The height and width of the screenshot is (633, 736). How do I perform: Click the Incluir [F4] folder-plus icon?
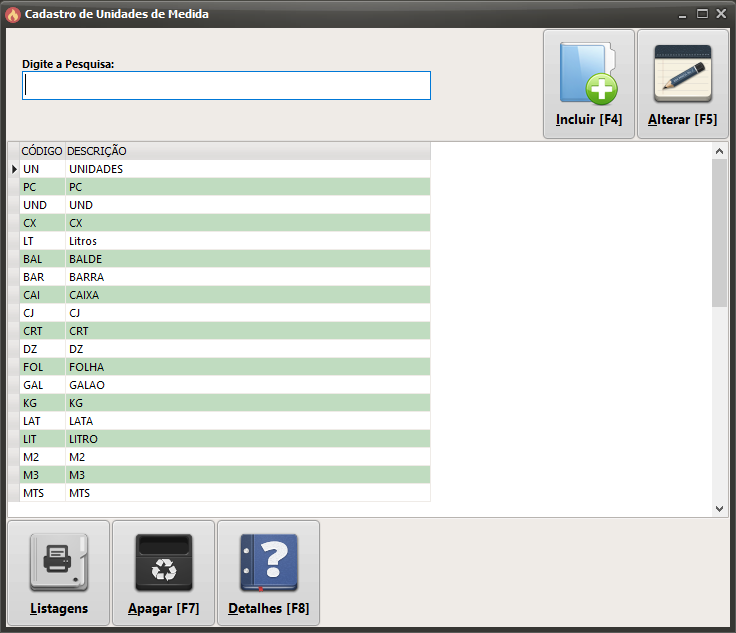(x=588, y=73)
